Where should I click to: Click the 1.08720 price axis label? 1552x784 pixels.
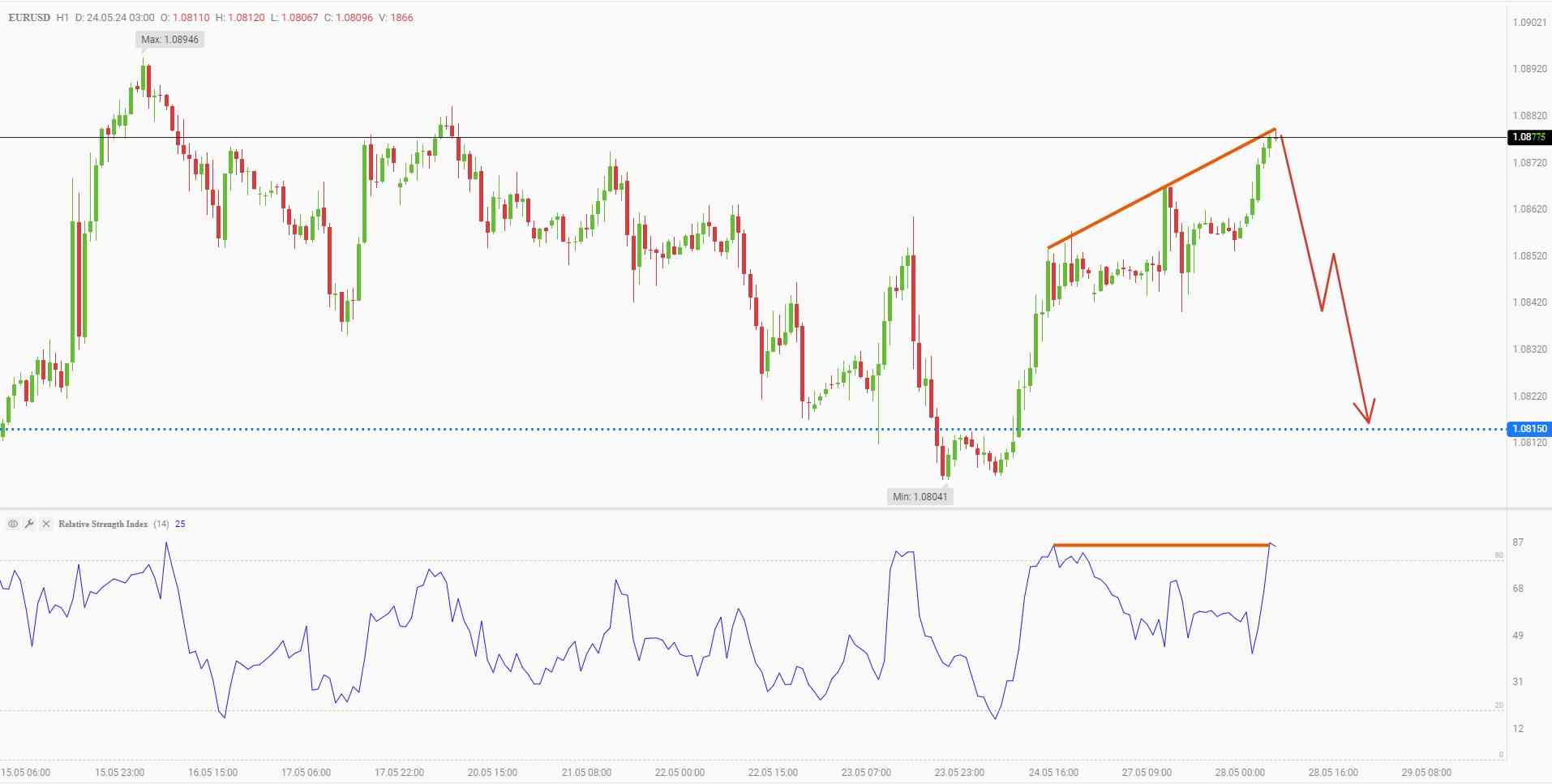tap(1529, 163)
